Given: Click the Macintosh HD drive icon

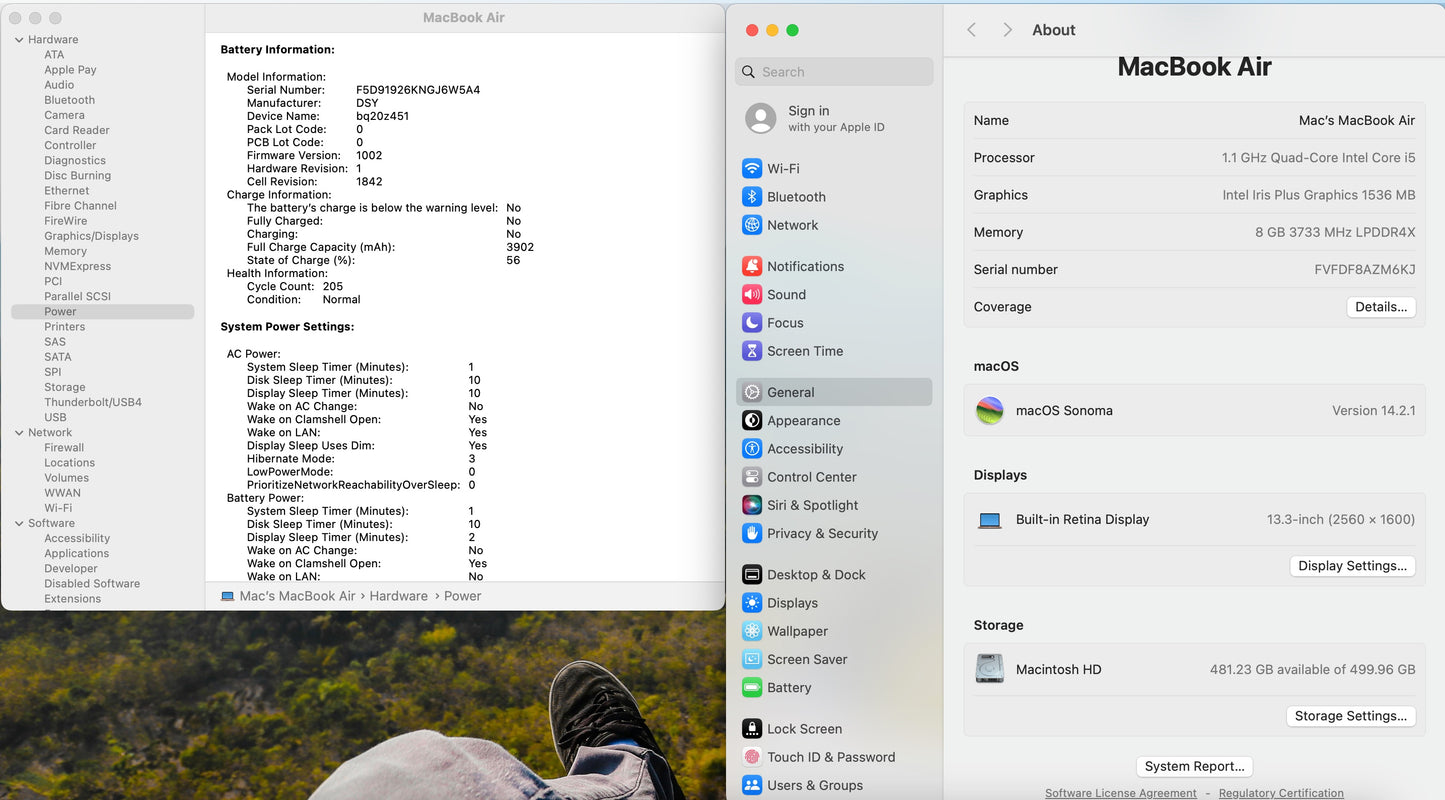Looking at the screenshot, I should (989, 669).
